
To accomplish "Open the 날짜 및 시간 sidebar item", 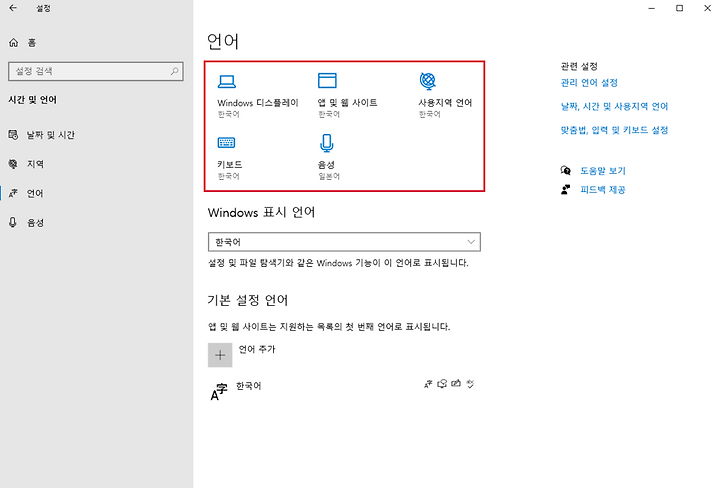I will tap(96, 135).
